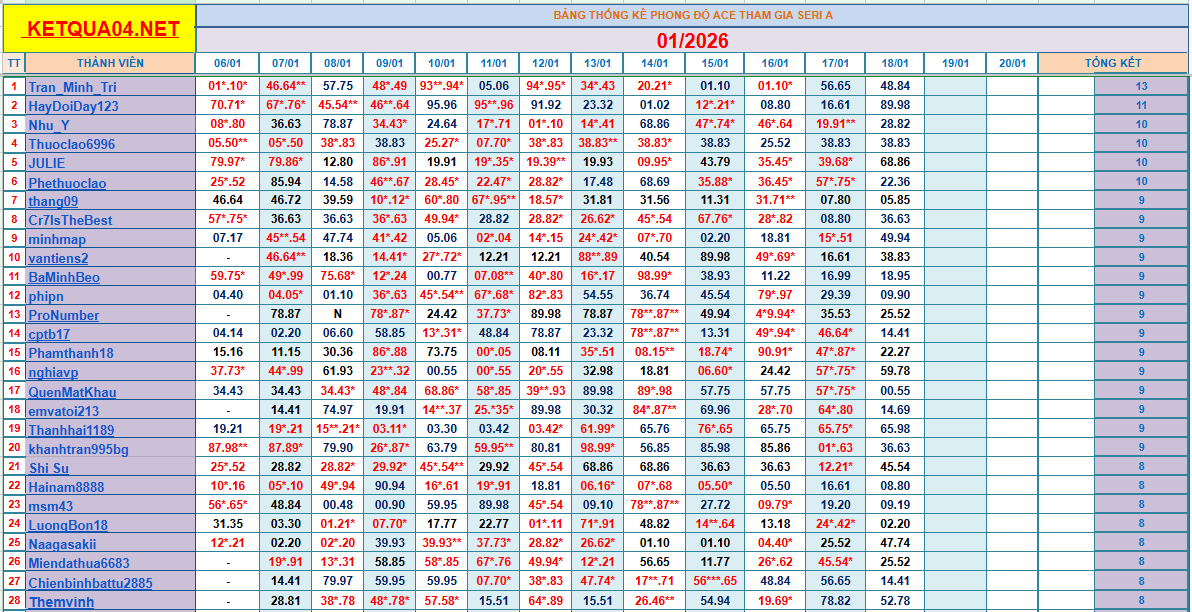Select the cell 19.91** in Nhu_Y row
Image resolution: width=1192 pixels, height=612 pixels.
(835, 125)
